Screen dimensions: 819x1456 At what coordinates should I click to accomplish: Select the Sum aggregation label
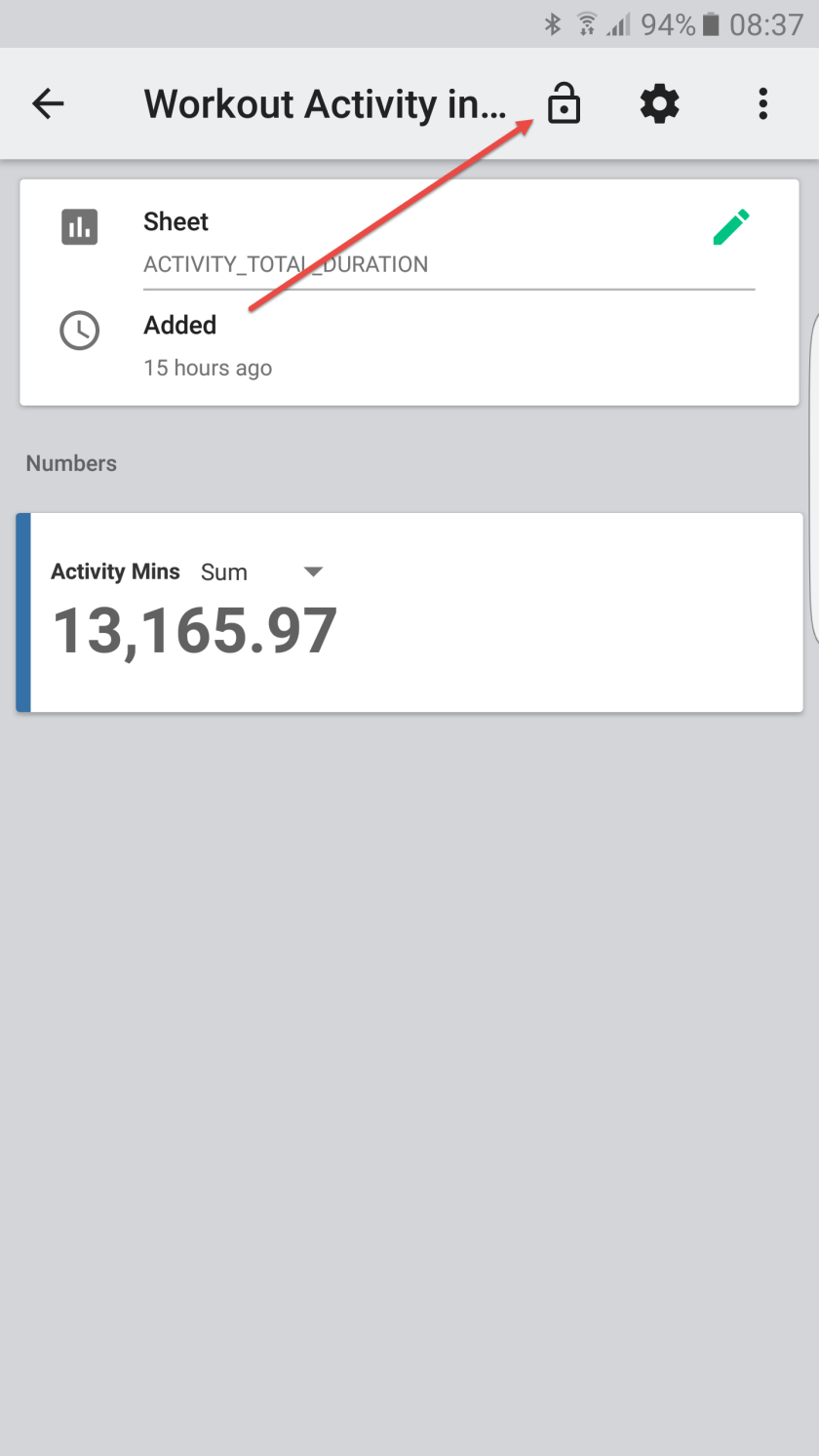click(224, 572)
